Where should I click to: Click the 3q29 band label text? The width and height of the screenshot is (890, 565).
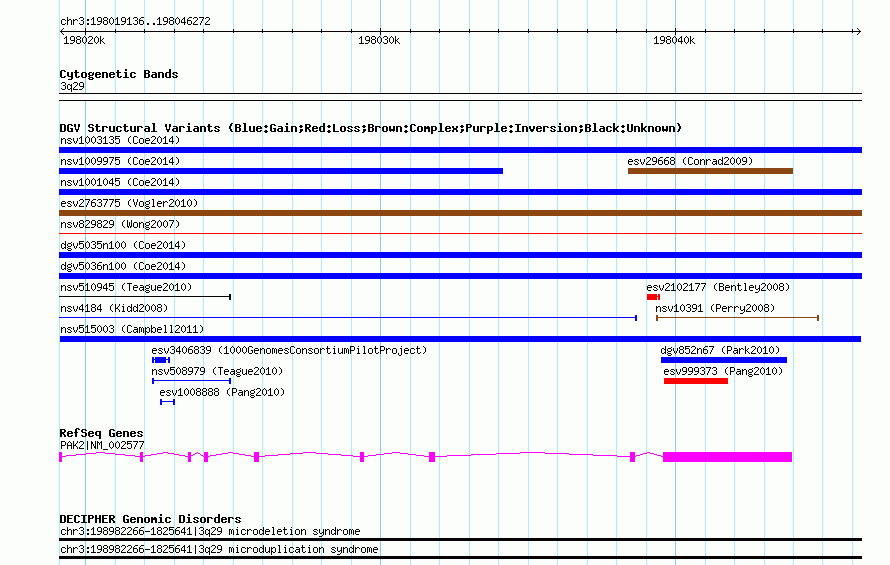tap(72, 86)
